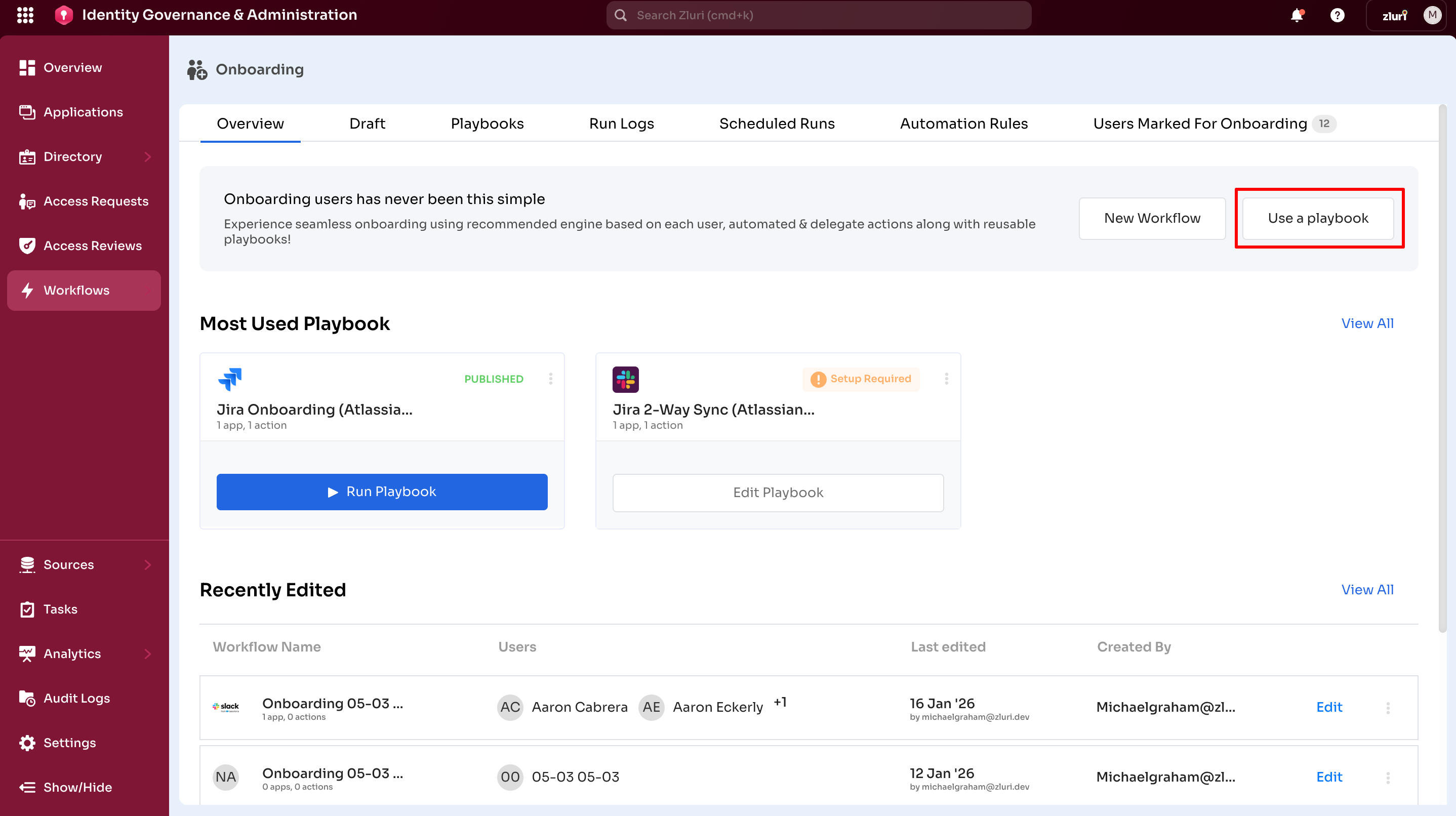1456x816 pixels.
Task: Open the help question mark icon
Action: [1338, 15]
